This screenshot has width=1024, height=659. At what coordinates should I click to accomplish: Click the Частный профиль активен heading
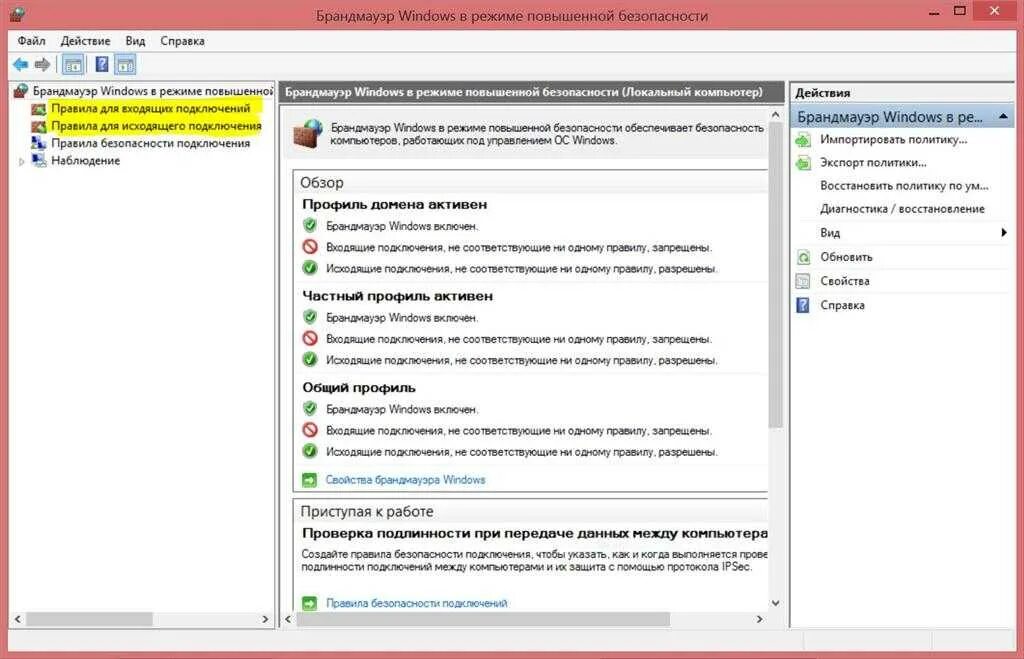[x=398, y=296]
